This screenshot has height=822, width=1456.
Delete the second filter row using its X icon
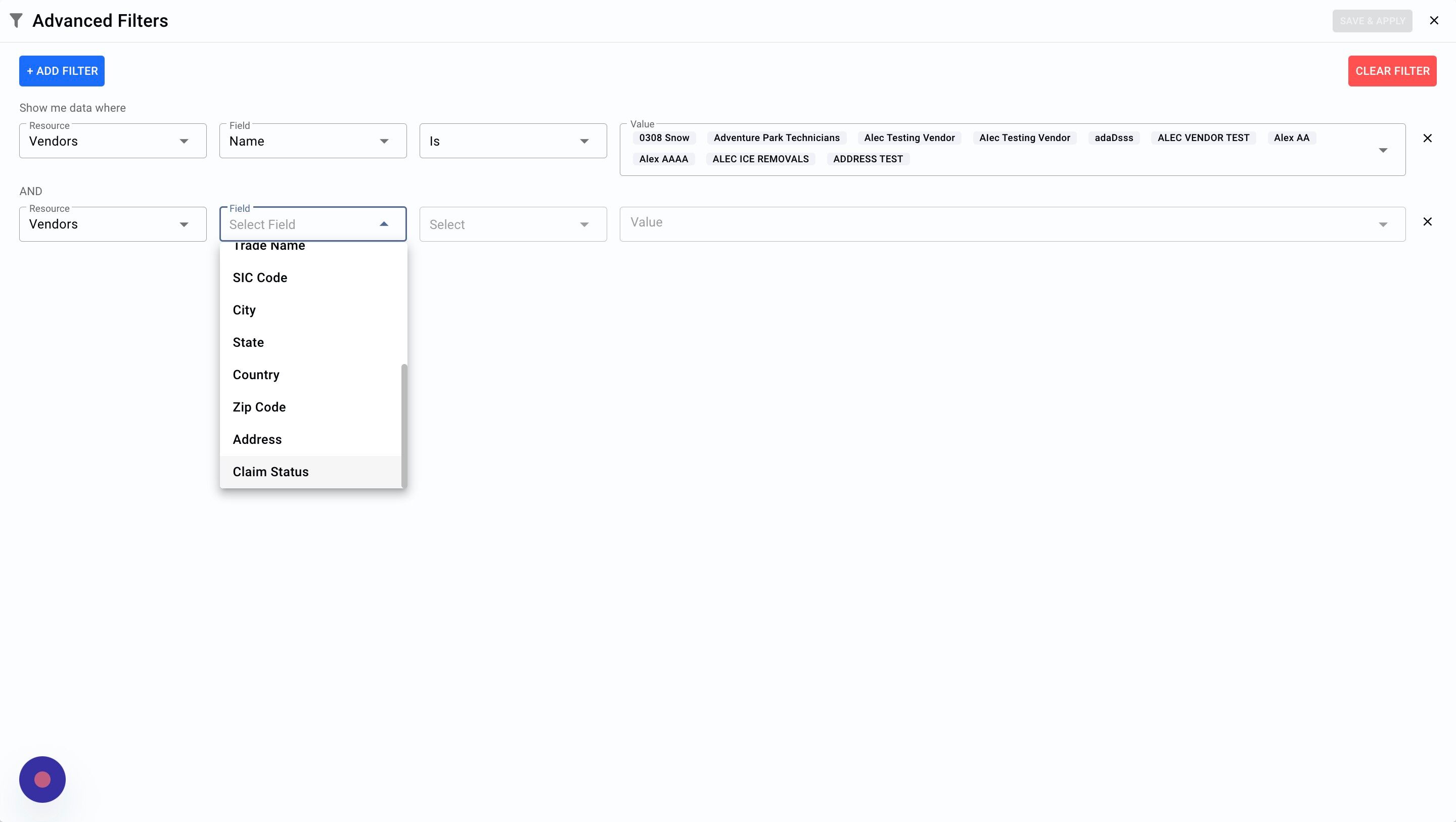coord(1427,221)
